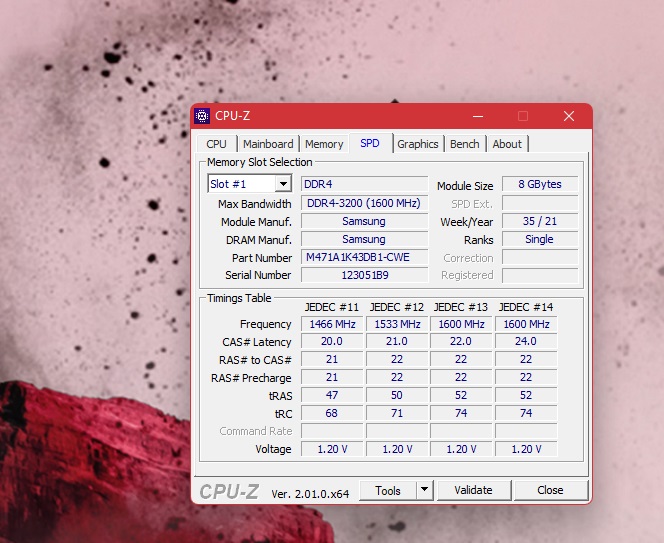
Task: Select the Slot #1 combo box
Action: [x=249, y=184]
